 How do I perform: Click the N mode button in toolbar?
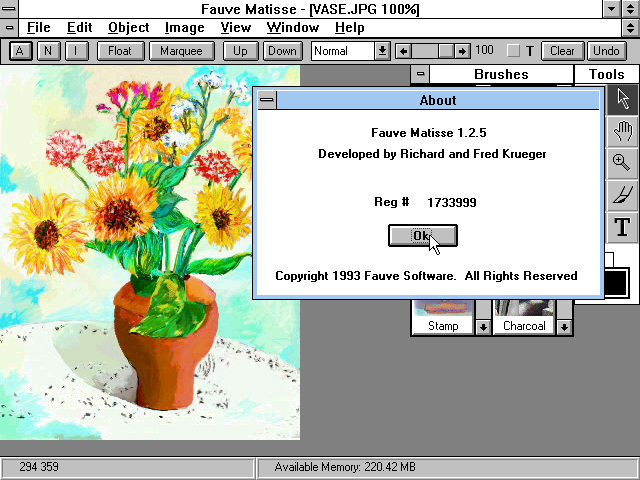pos(49,51)
